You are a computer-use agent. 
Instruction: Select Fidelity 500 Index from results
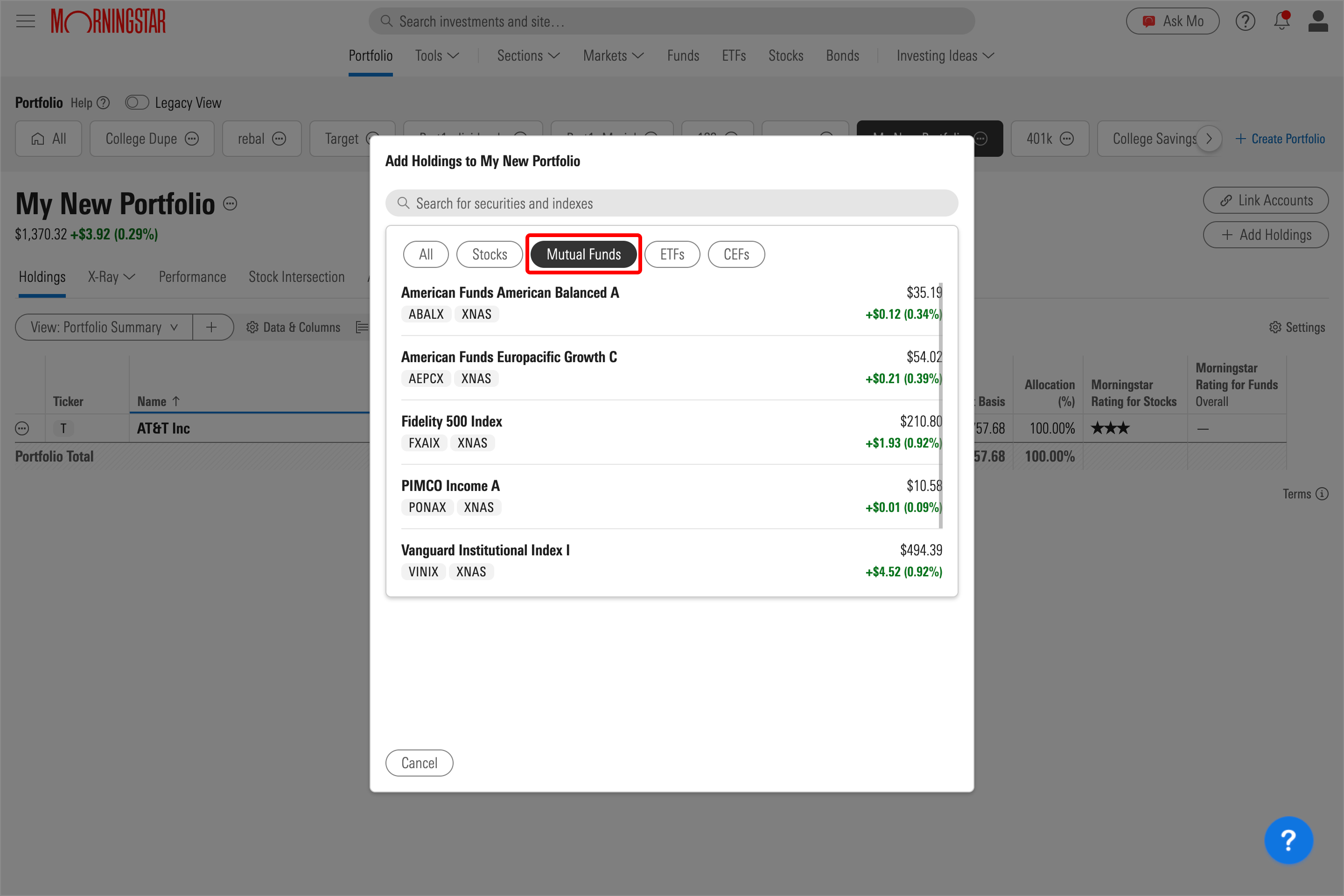tap(672, 432)
